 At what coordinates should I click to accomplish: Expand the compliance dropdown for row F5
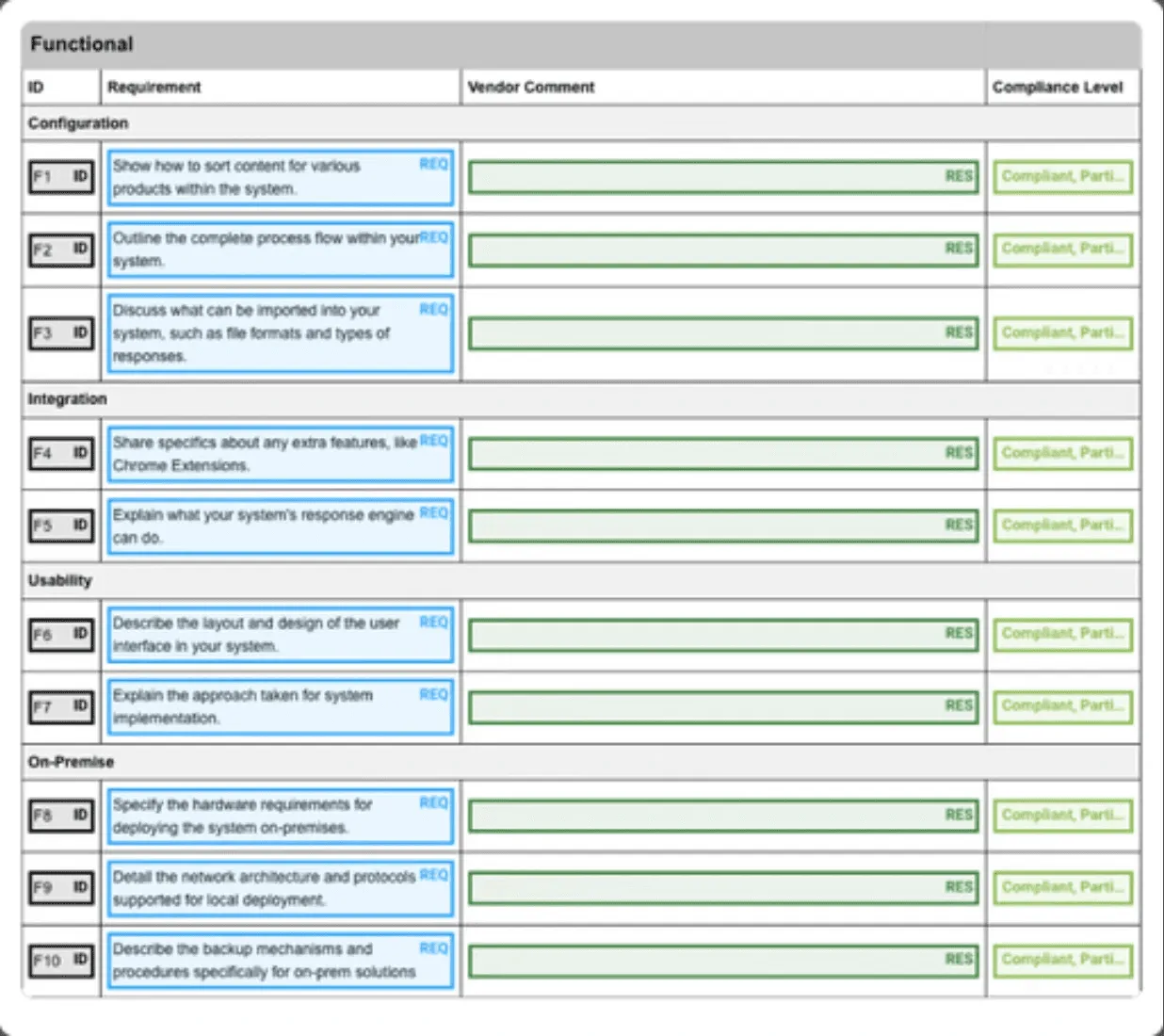click(1063, 526)
